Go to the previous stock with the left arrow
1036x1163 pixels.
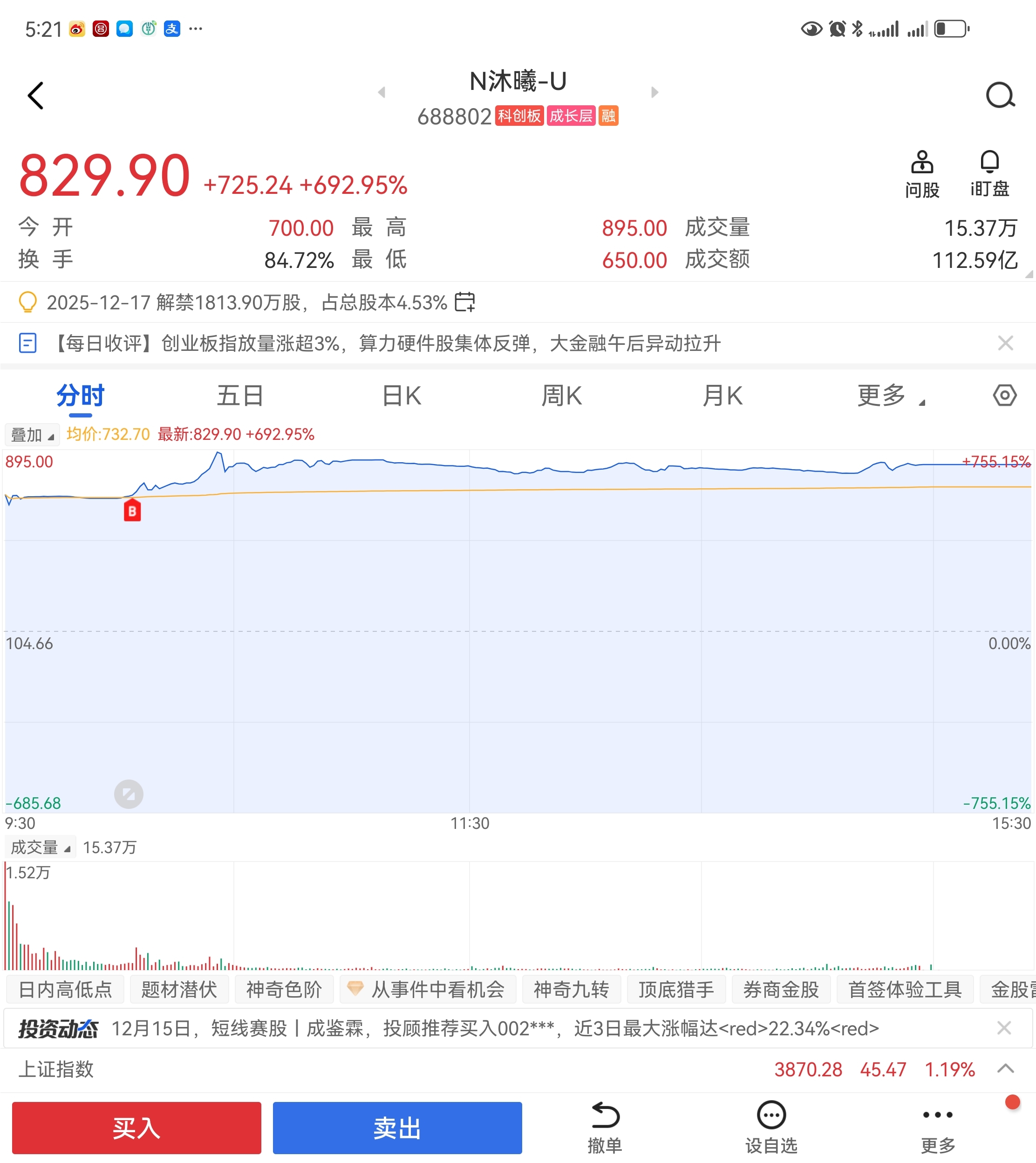pos(382,92)
